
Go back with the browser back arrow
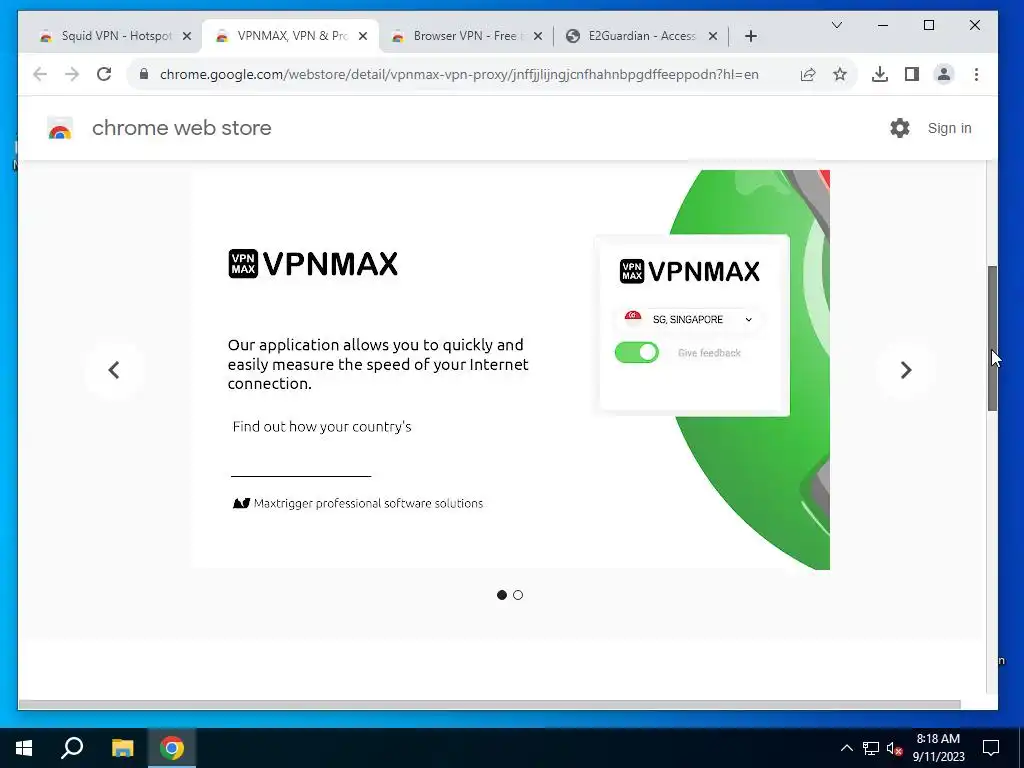(40, 74)
